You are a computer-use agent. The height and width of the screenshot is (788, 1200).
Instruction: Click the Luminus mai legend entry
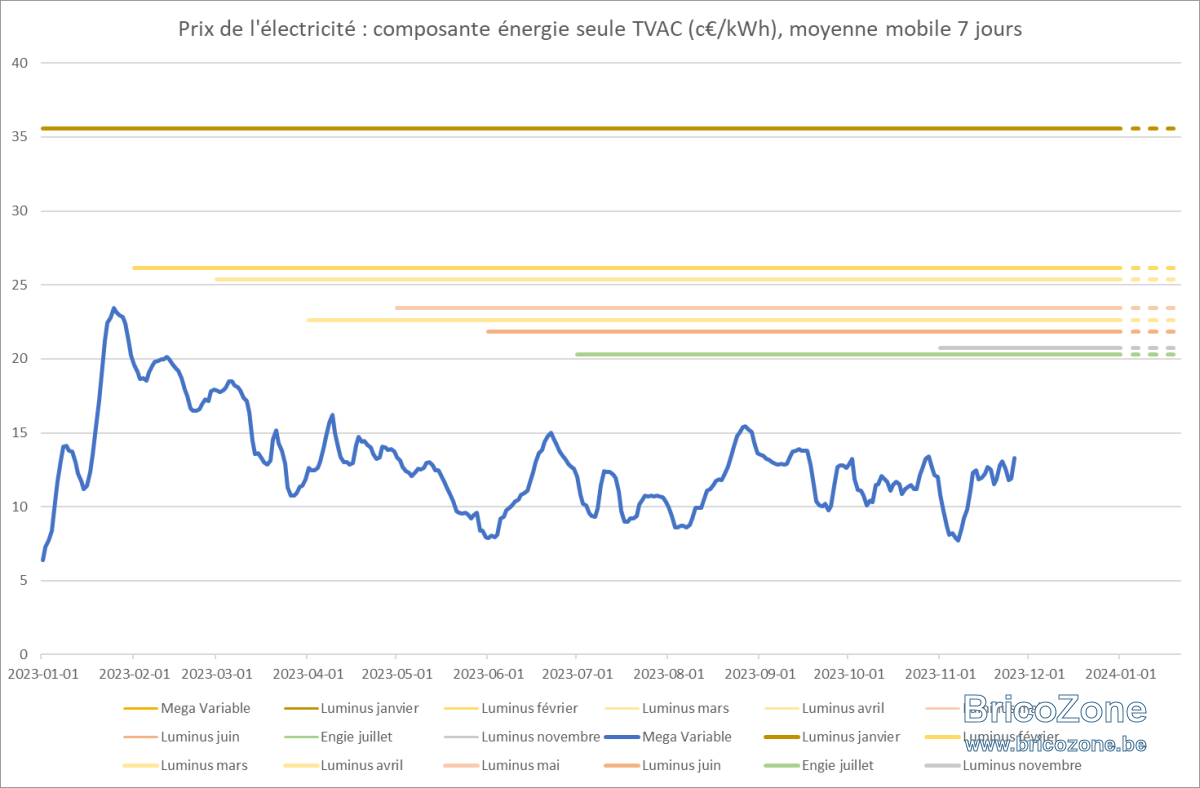pos(500,765)
